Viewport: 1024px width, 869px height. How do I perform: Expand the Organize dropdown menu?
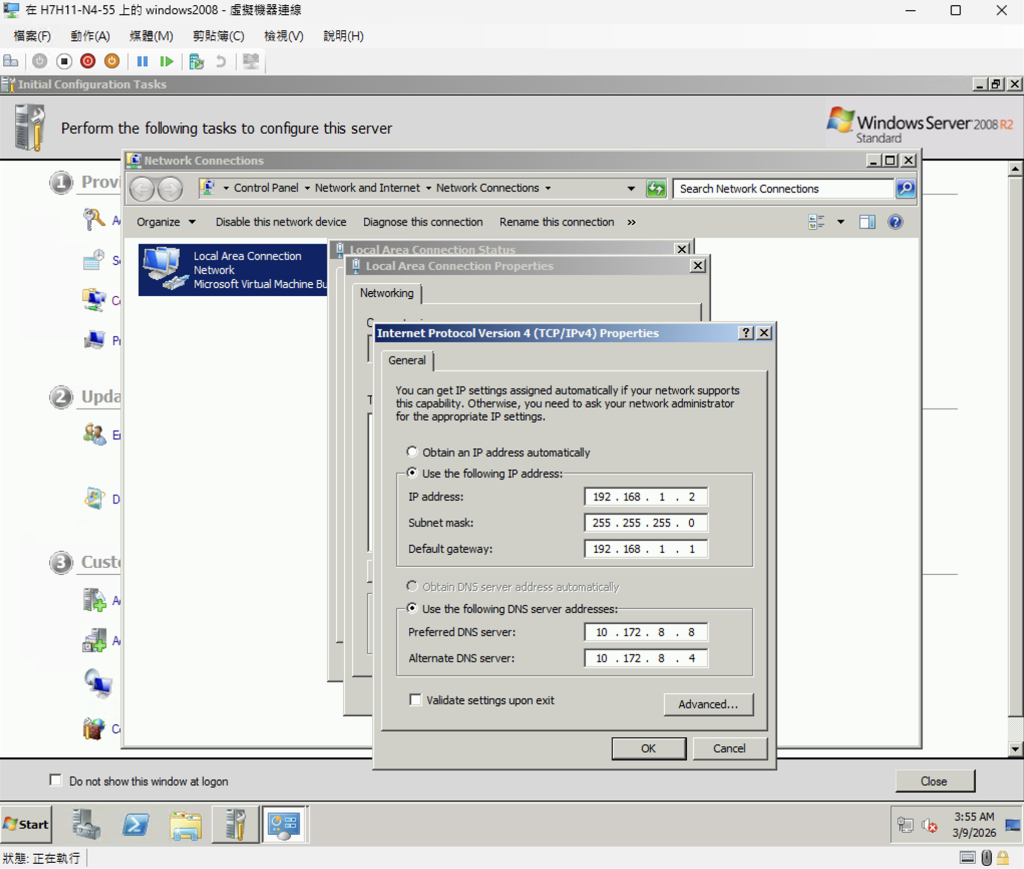pos(166,222)
